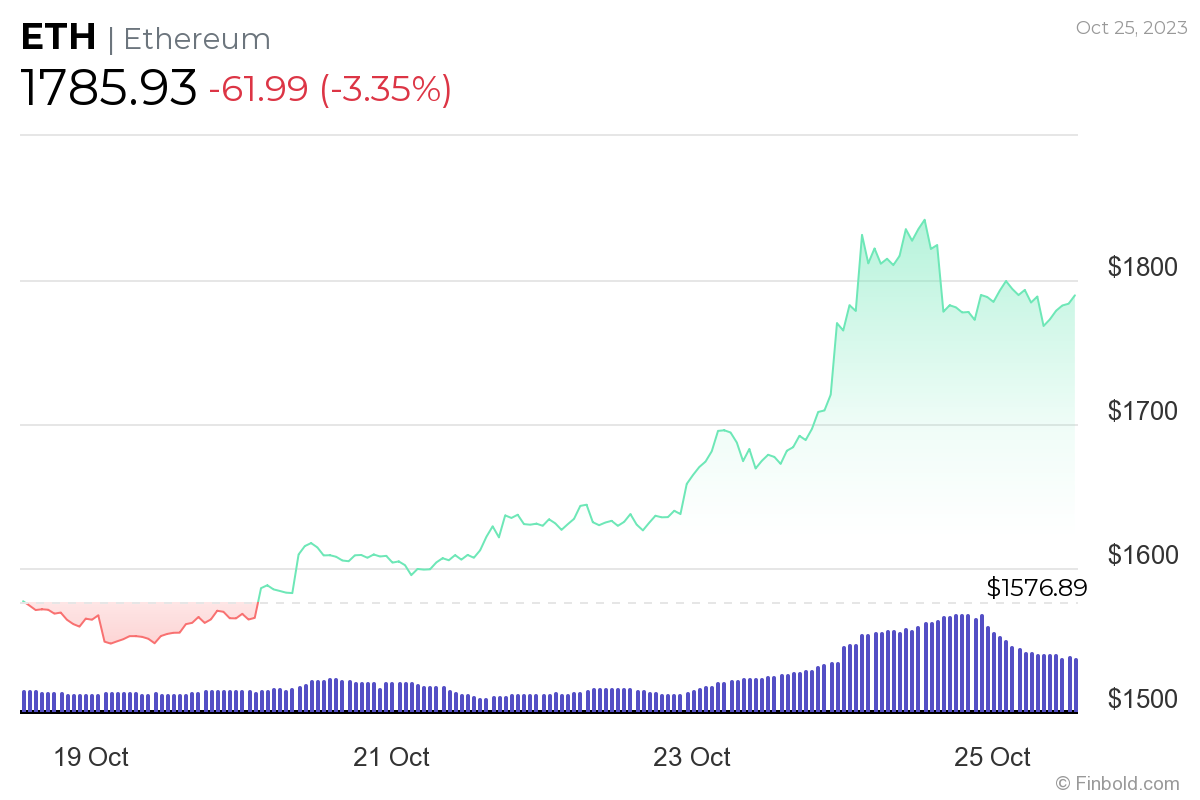Click the 21 Oct date axis label
Viewport: 1200px width, 800px height.
pos(391,757)
